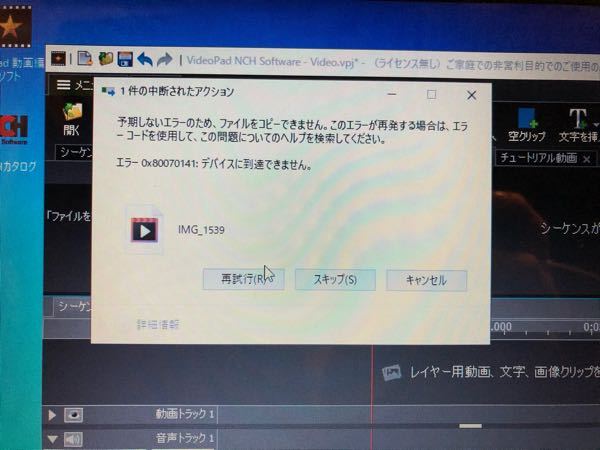Click the redo arrow icon

(x=165, y=59)
